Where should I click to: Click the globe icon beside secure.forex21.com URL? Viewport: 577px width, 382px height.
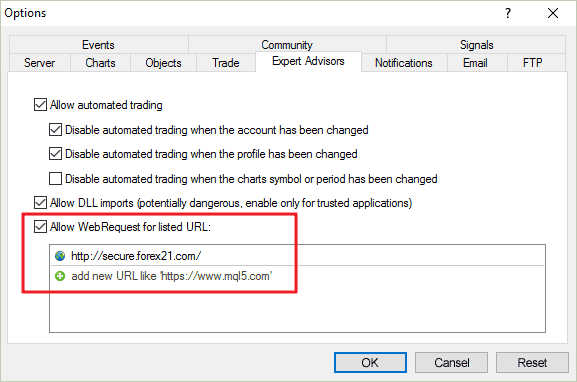click(x=60, y=256)
